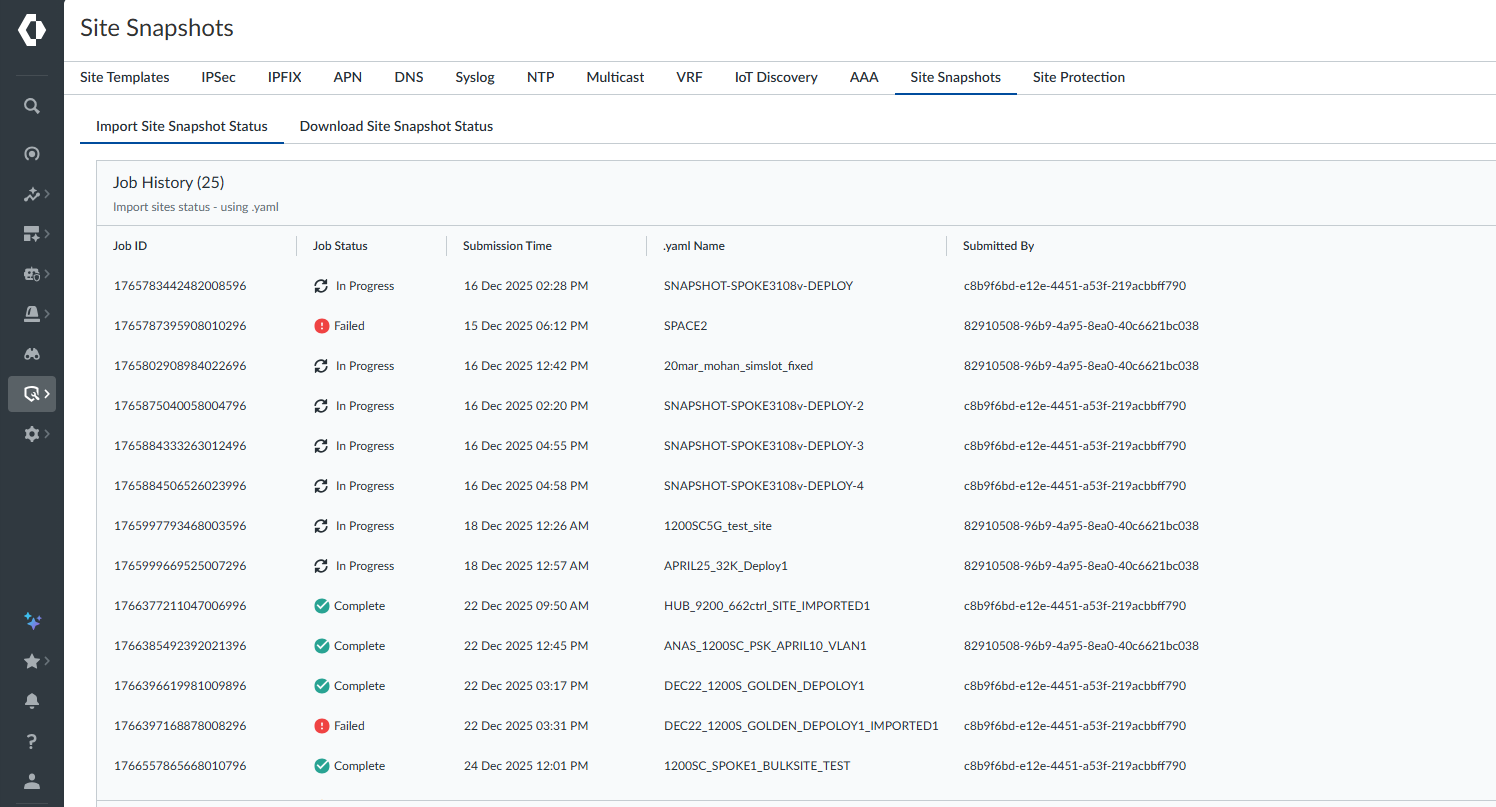This screenshot has width=1496, height=807.
Task: Click the Job Status column header
Action: point(340,246)
